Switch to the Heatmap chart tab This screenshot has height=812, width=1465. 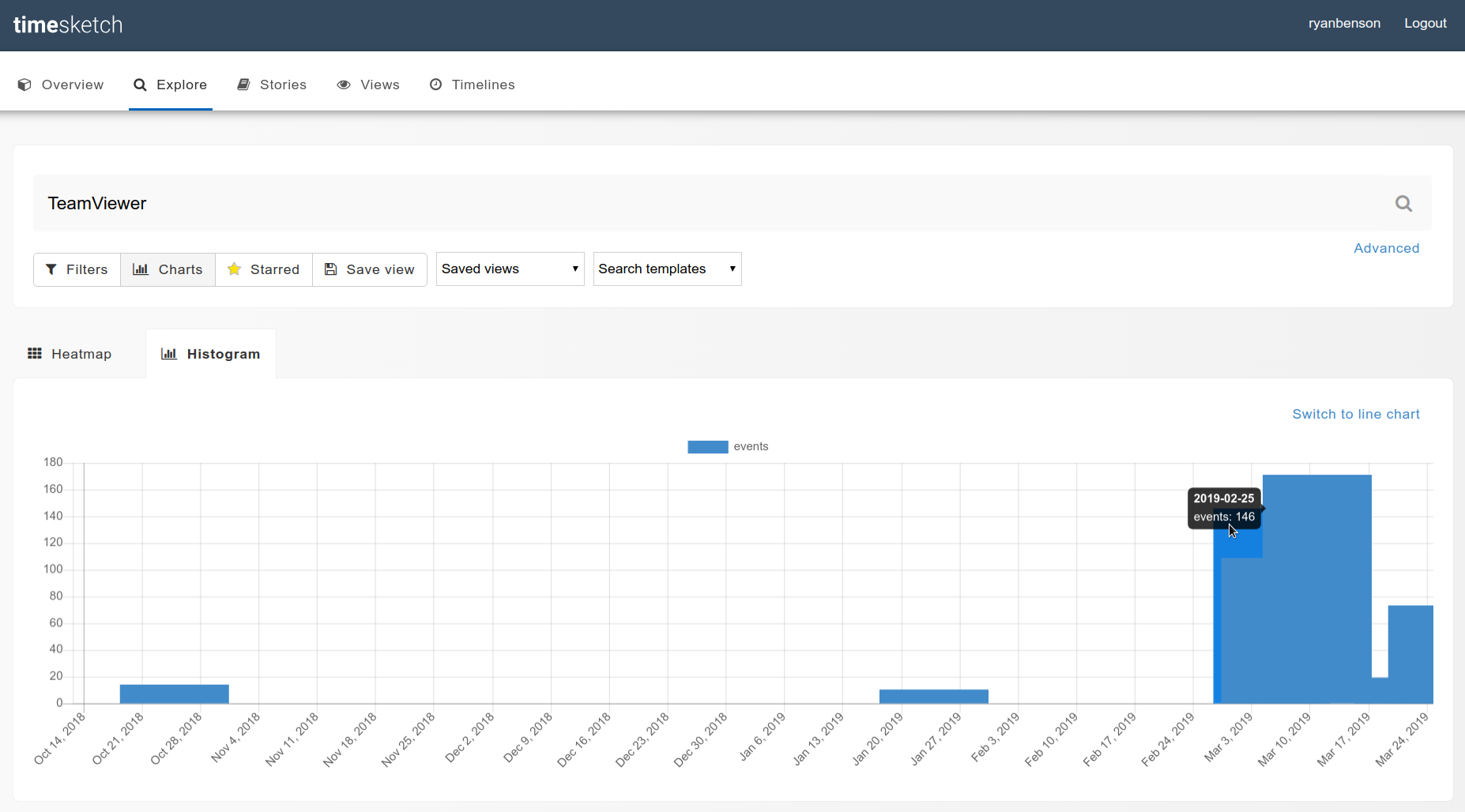point(70,354)
